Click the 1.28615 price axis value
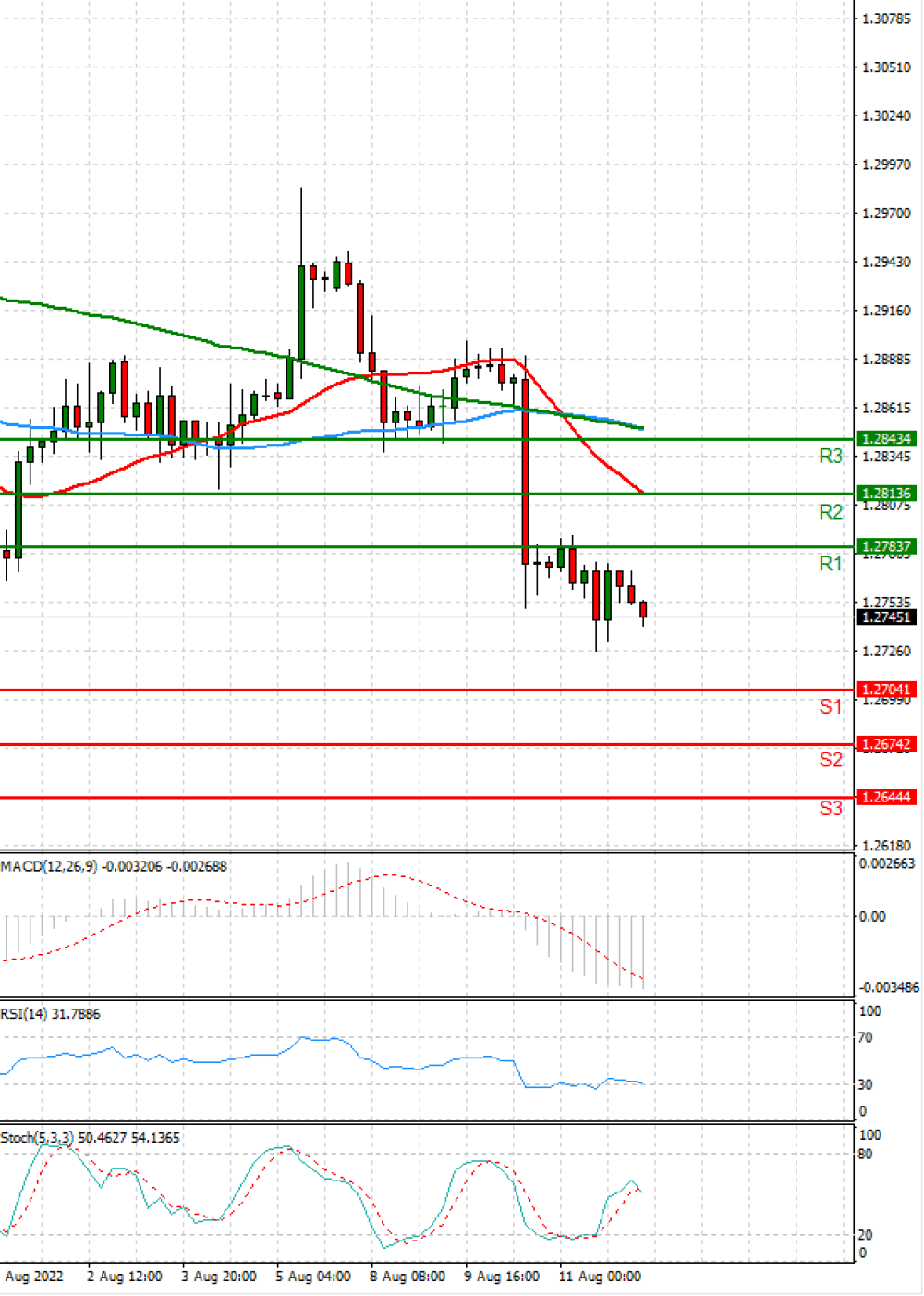Screen dimensions: 924x1296 (886, 408)
